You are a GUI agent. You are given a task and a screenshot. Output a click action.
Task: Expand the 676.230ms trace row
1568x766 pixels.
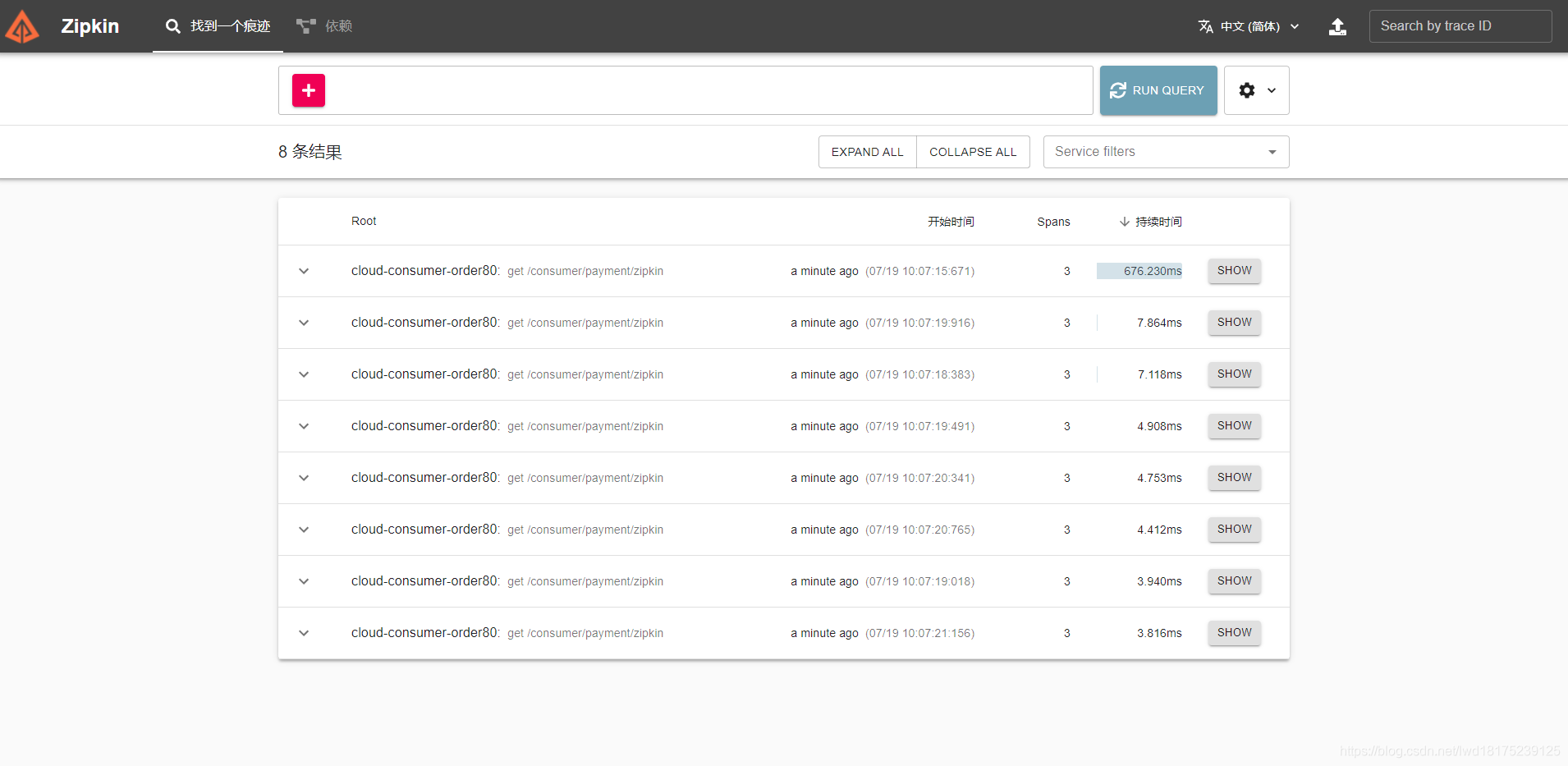coord(304,271)
